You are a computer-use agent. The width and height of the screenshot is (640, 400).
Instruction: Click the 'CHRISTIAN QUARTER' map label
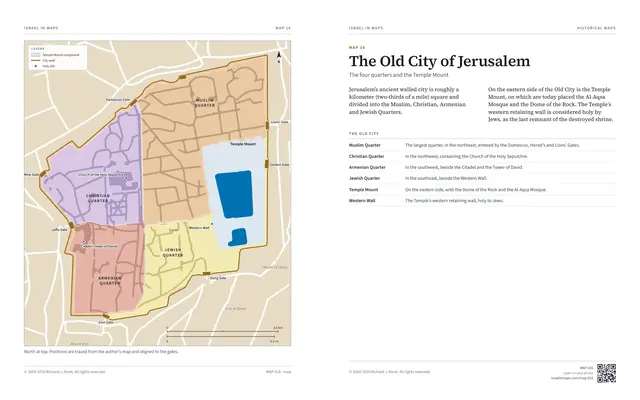coord(98,198)
